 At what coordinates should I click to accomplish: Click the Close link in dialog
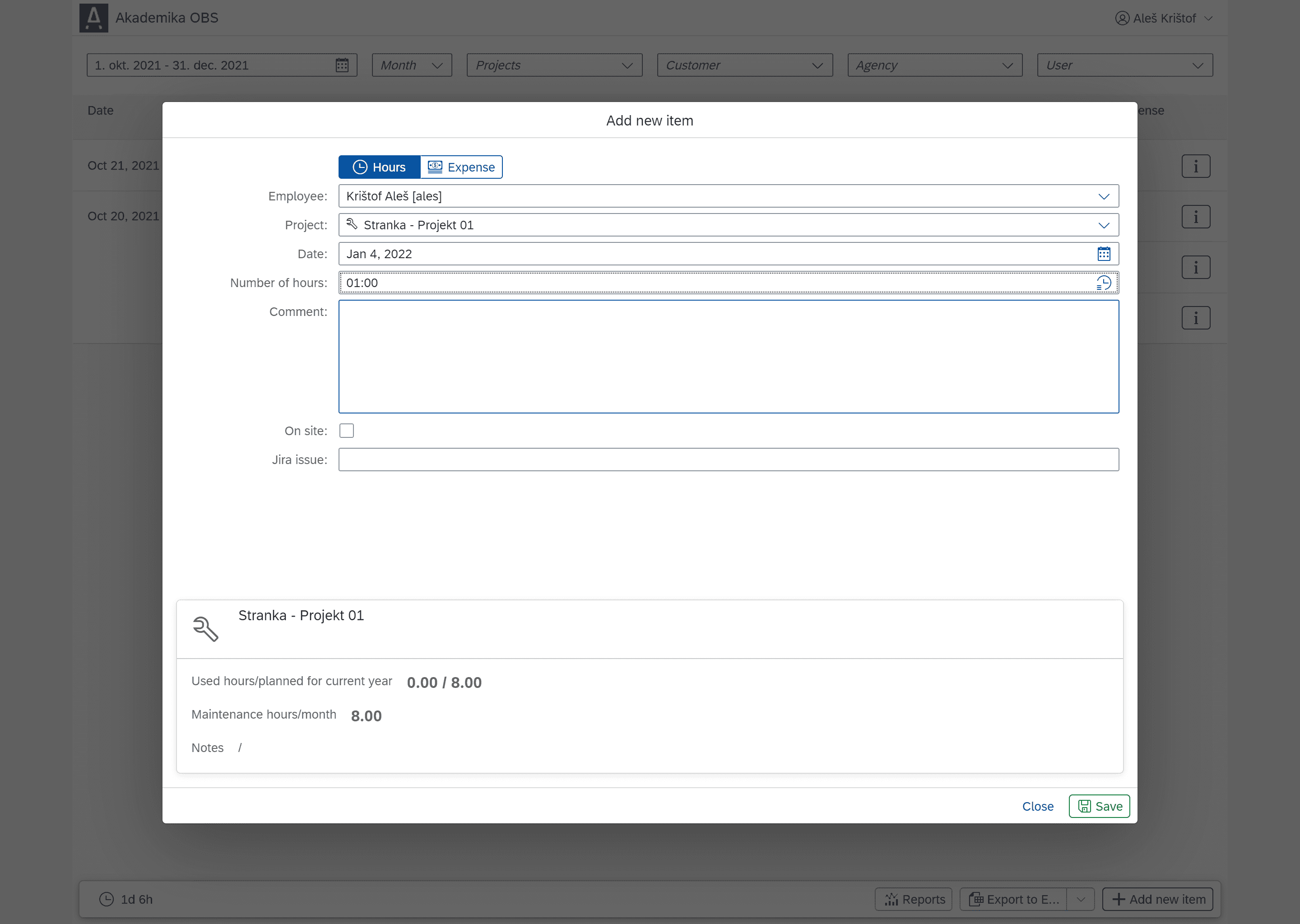click(x=1037, y=806)
